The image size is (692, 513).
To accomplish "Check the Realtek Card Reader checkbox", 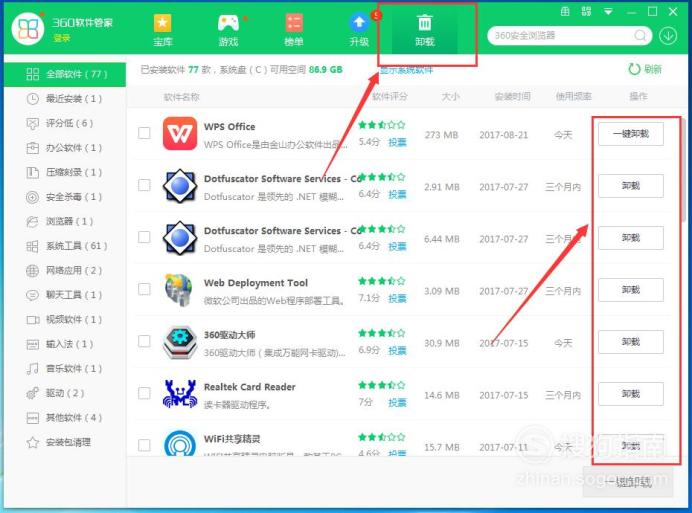I will coord(144,393).
